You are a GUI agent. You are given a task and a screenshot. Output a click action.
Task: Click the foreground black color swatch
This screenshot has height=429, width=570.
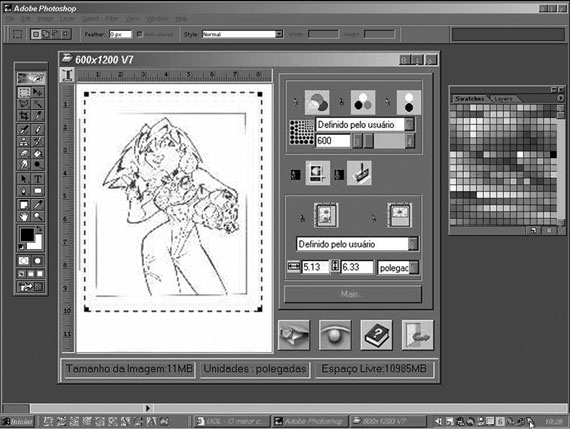click(27, 234)
